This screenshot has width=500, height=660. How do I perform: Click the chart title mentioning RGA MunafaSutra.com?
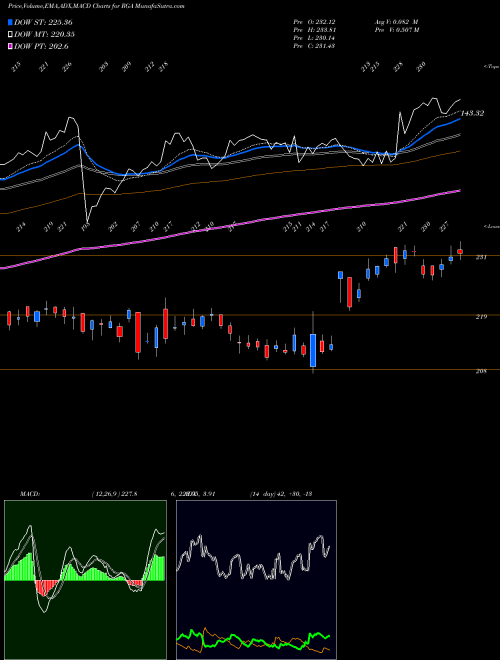(96, 6)
